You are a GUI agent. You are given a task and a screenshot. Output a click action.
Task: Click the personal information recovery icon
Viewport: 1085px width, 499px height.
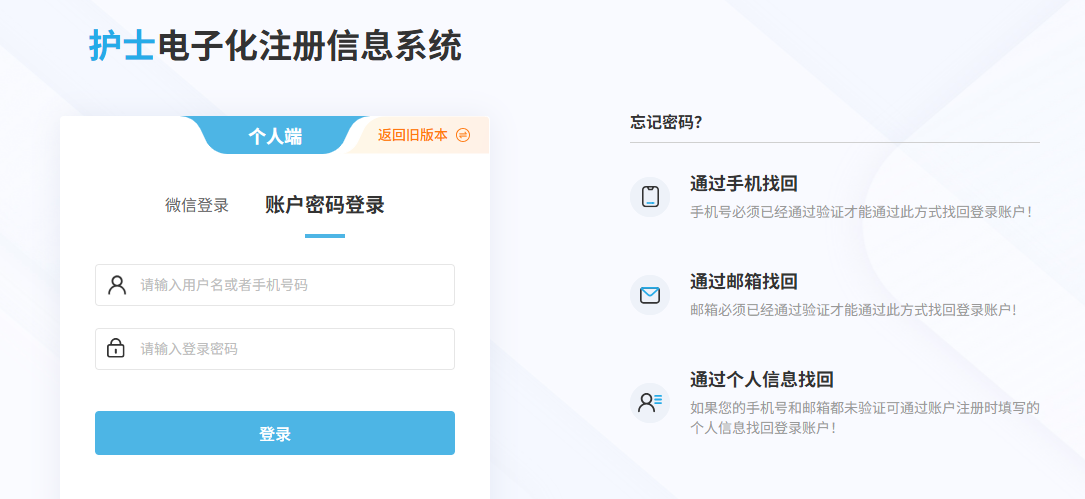tap(650, 402)
